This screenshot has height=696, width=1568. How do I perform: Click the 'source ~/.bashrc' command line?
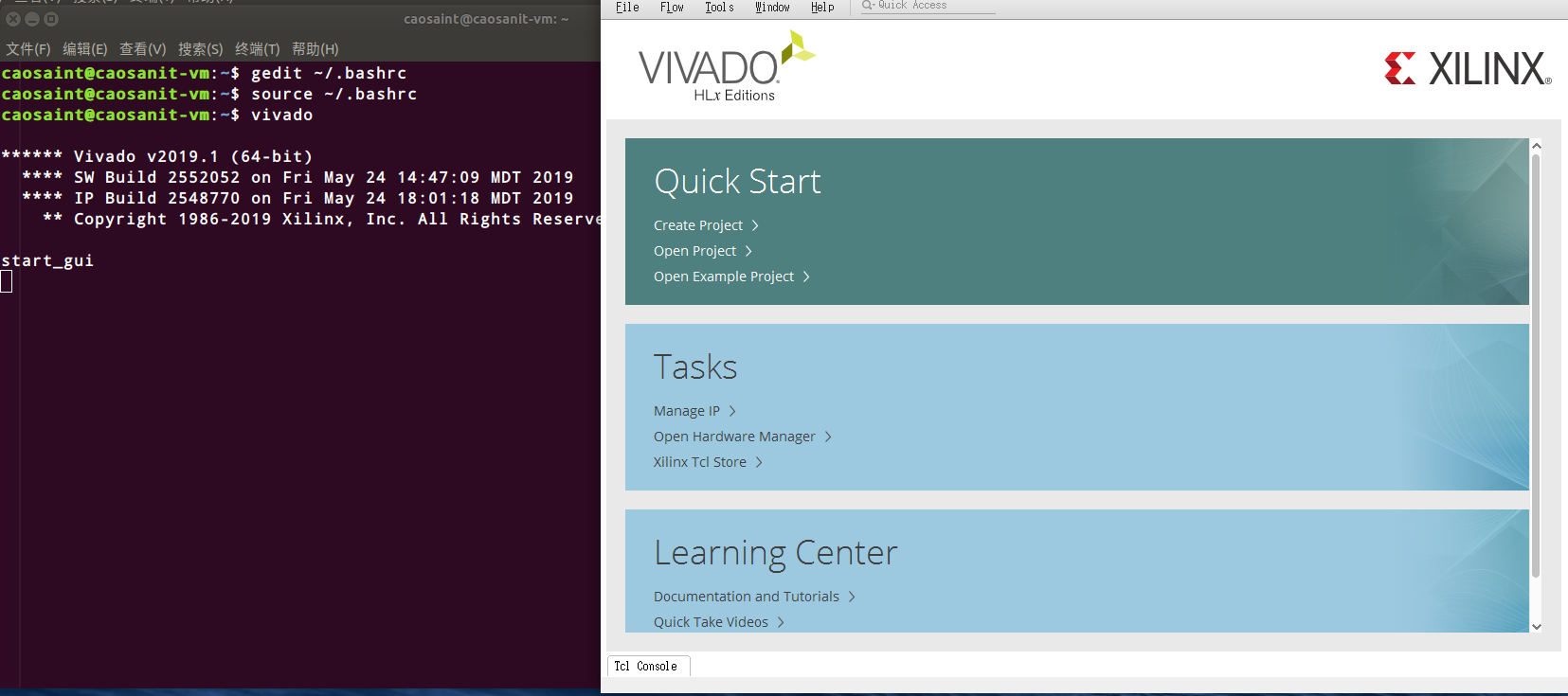point(333,94)
